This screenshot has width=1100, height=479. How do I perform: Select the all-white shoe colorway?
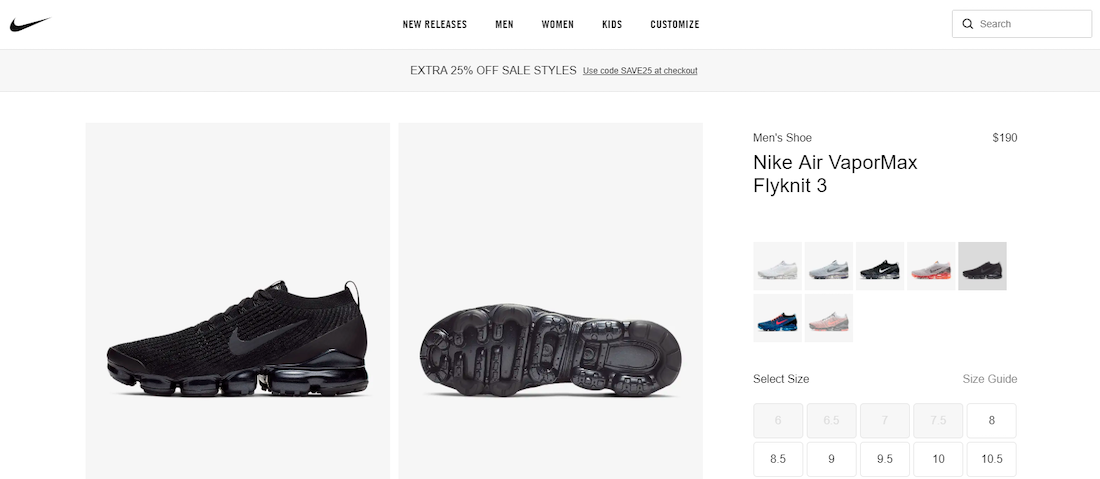(x=777, y=266)
